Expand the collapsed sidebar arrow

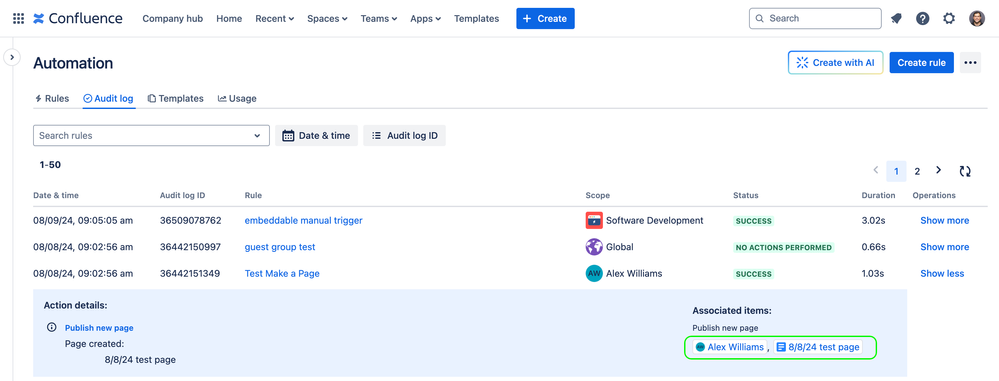(12, 57)
